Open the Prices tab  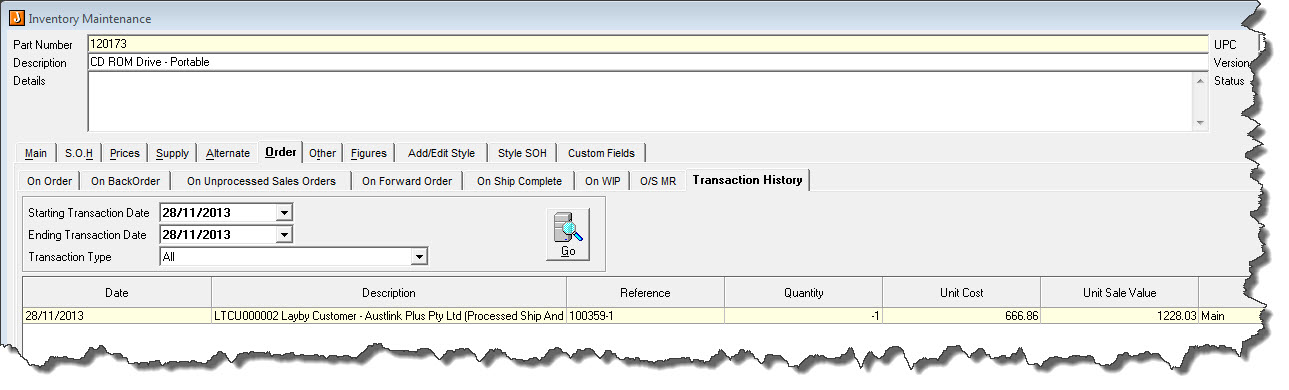click(124, 153)
